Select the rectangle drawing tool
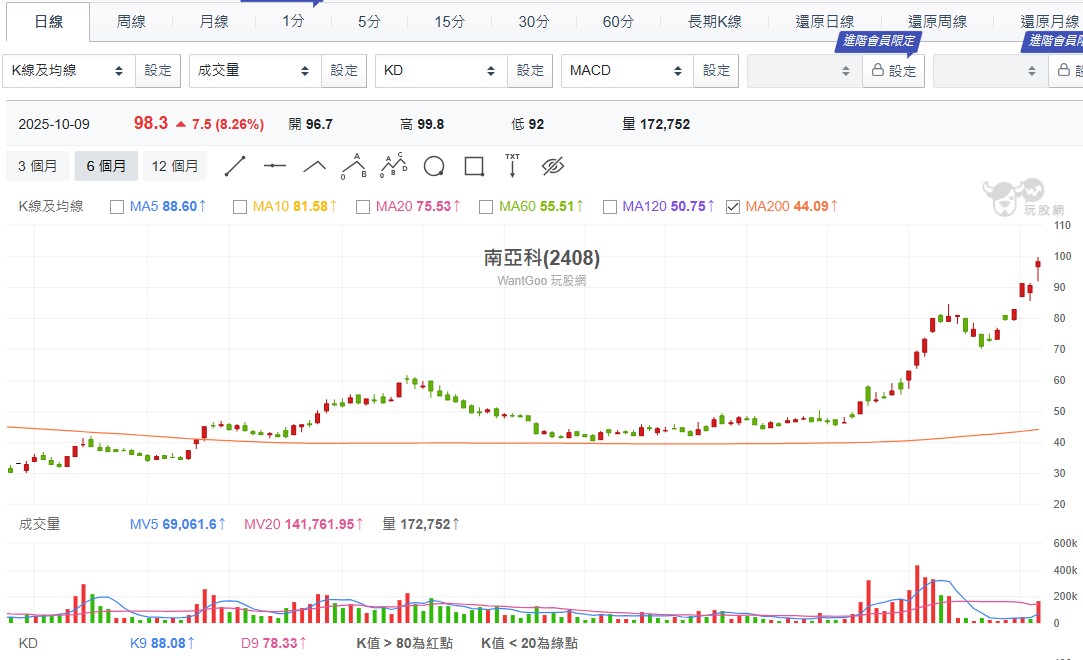 pos(474,166)
